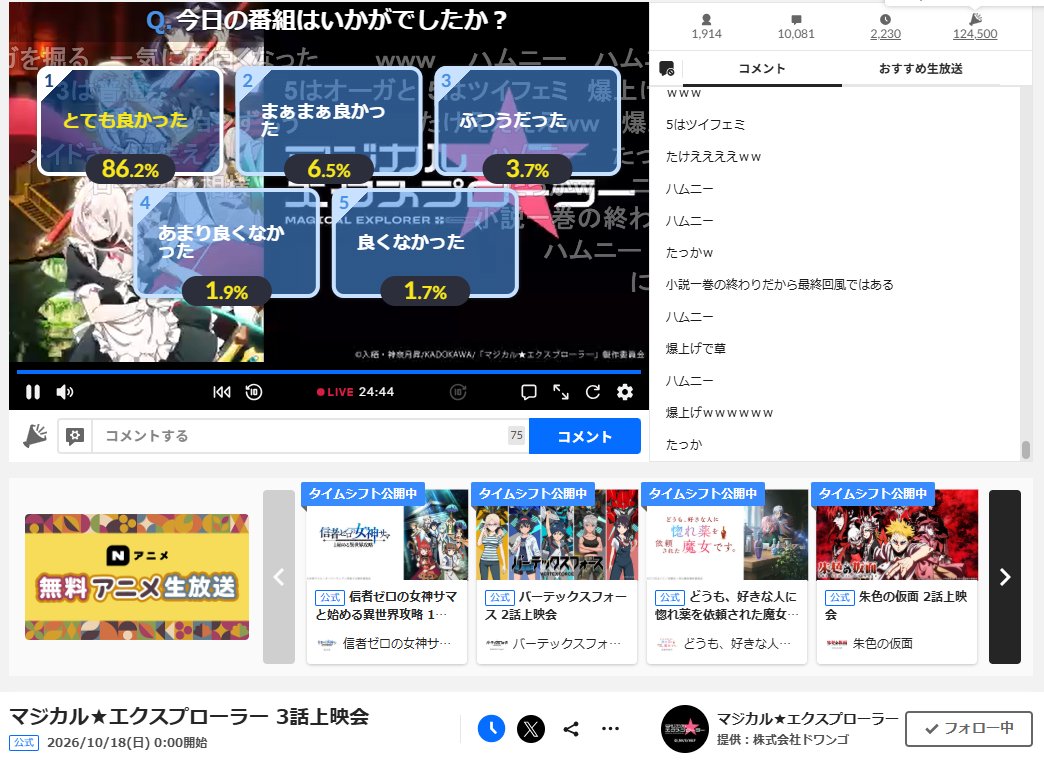Select poll answer あまり良くなかった
The width and height of the screenshot is (1044, 766).
point(227,243)
